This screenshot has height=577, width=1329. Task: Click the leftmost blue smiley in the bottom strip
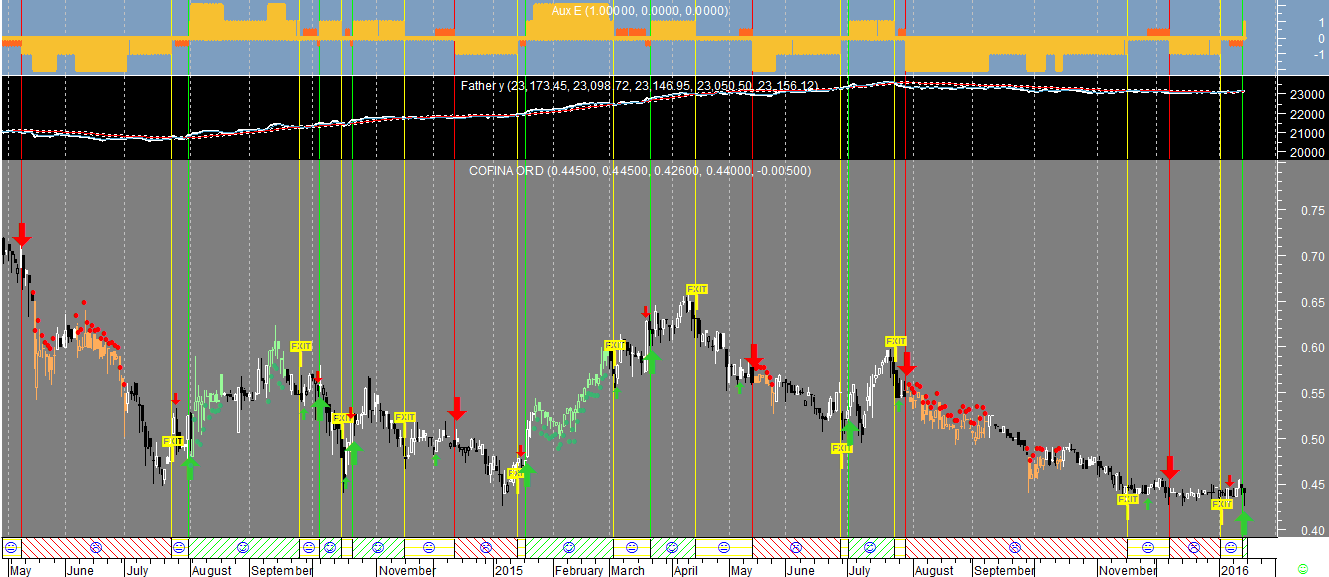click(11, 547)
